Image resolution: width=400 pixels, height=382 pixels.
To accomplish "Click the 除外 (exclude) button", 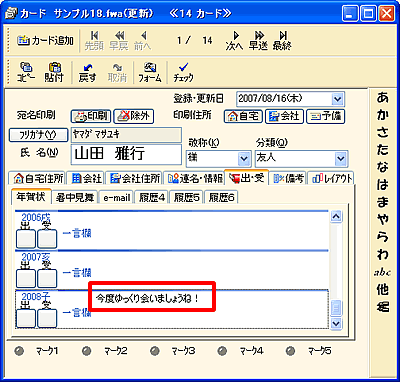I will pos(133,116).
